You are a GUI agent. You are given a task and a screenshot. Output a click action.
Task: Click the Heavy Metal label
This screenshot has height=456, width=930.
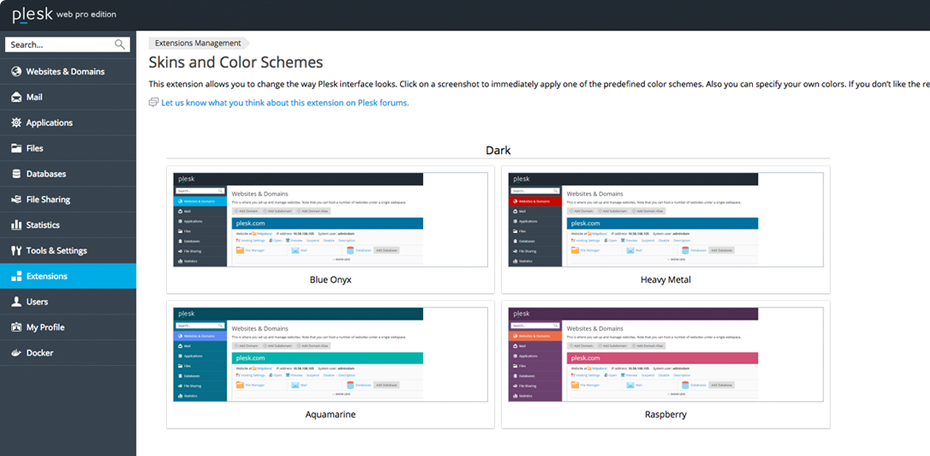tap(665, 279)
